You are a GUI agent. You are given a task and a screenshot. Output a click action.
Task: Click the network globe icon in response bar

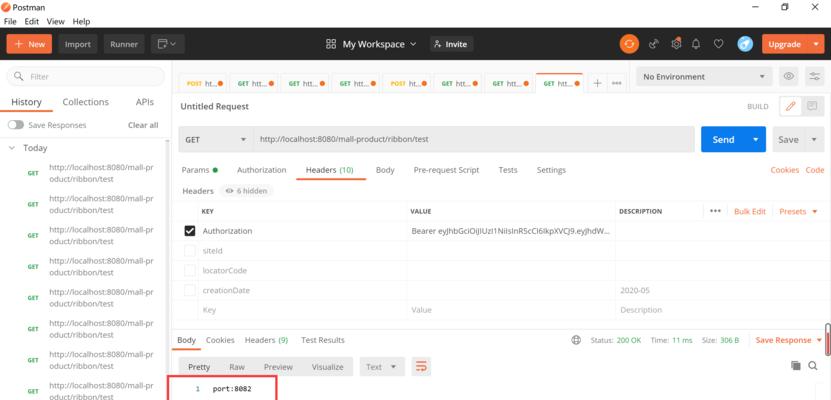(576, 340)
